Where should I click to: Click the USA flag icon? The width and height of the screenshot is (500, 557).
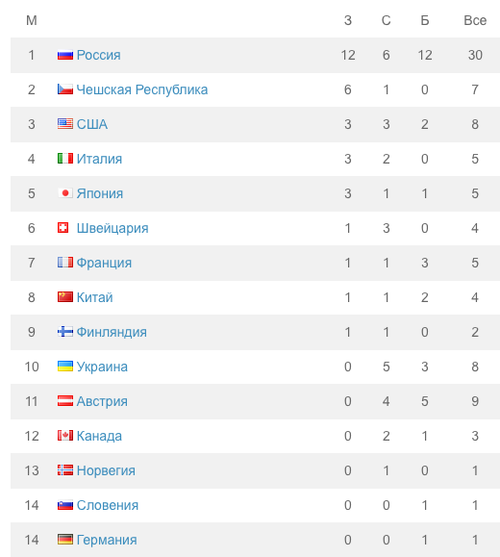click(65, 124)
